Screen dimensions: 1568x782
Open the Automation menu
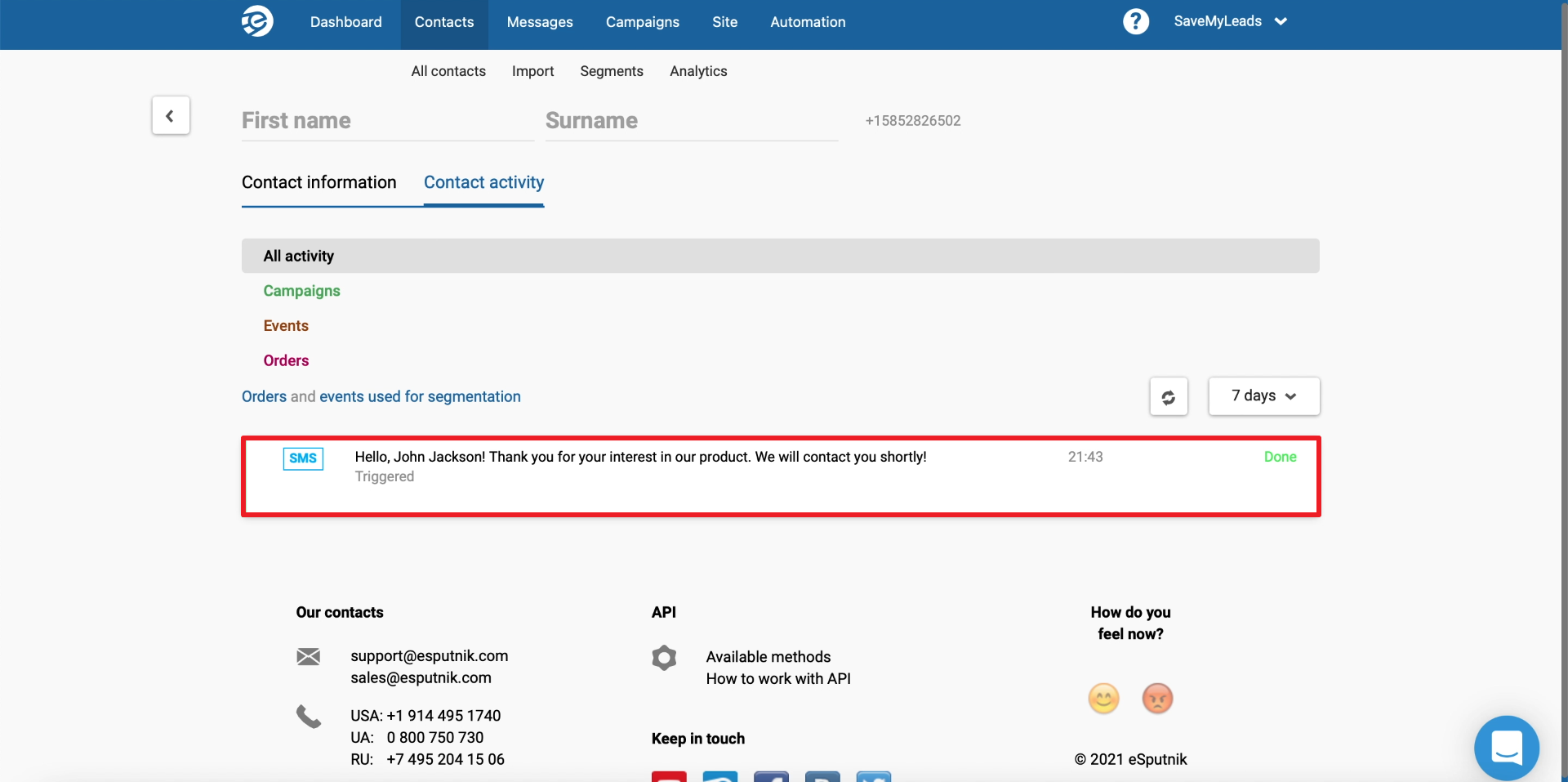[x=808, y=22]
